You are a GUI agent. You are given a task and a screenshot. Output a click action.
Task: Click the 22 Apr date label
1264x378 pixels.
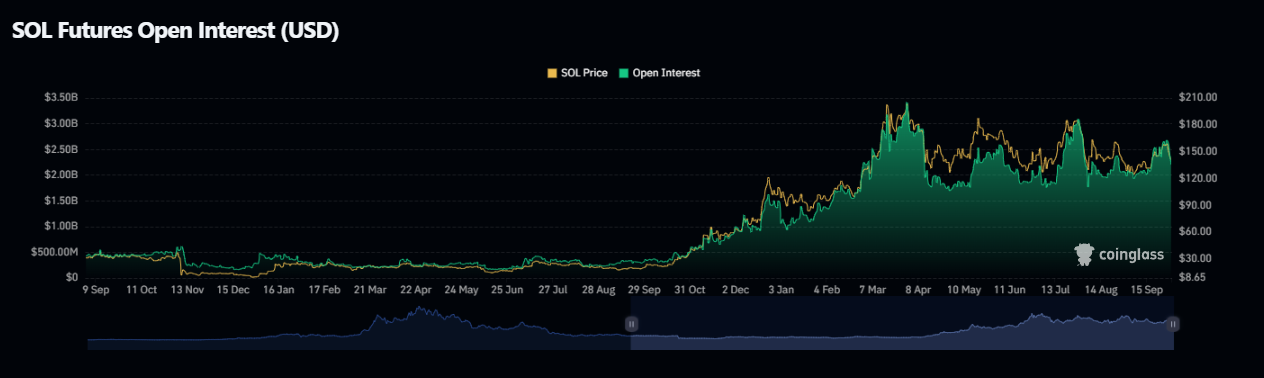tap(416, 290)
